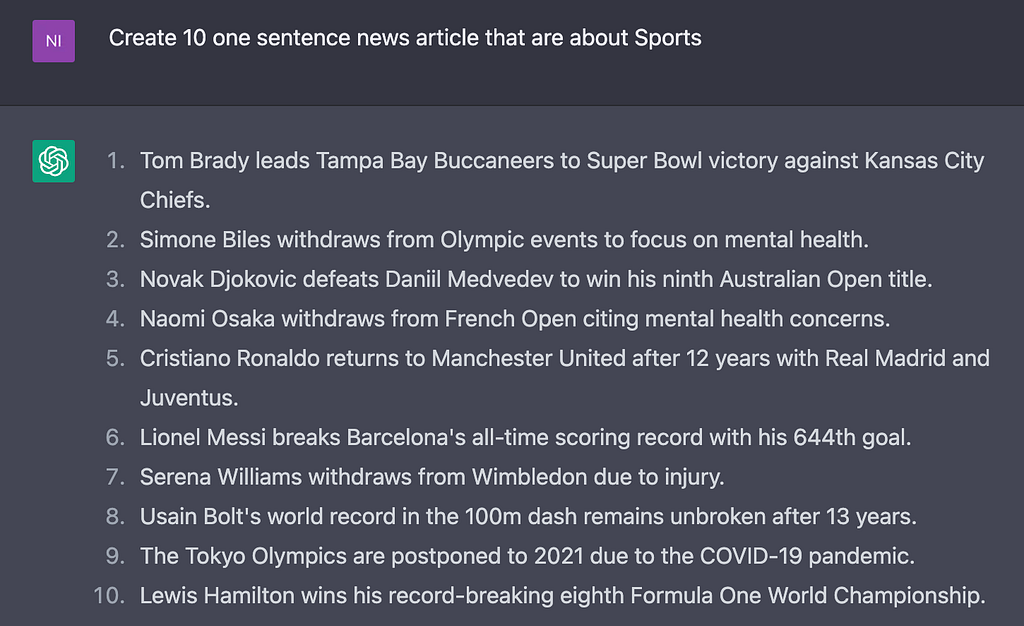Click the Usain Bolt world record sentence
Image resolution: width=1024 pixels, height=626 pixels.
coord(528,517)
